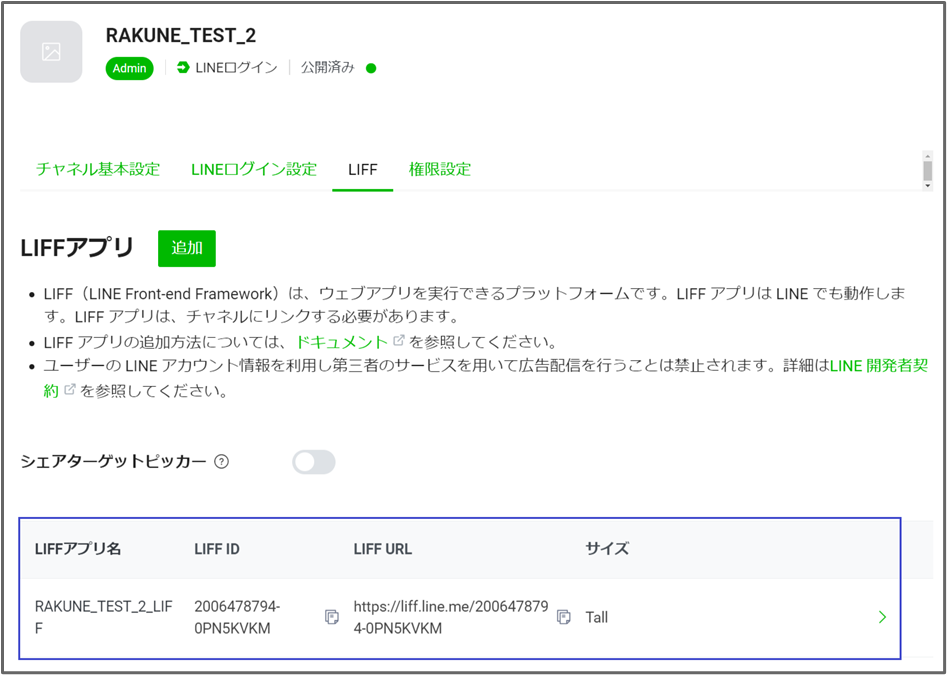Open the チャネル基本設定 tab
The image size is (947, 675).
98,169
